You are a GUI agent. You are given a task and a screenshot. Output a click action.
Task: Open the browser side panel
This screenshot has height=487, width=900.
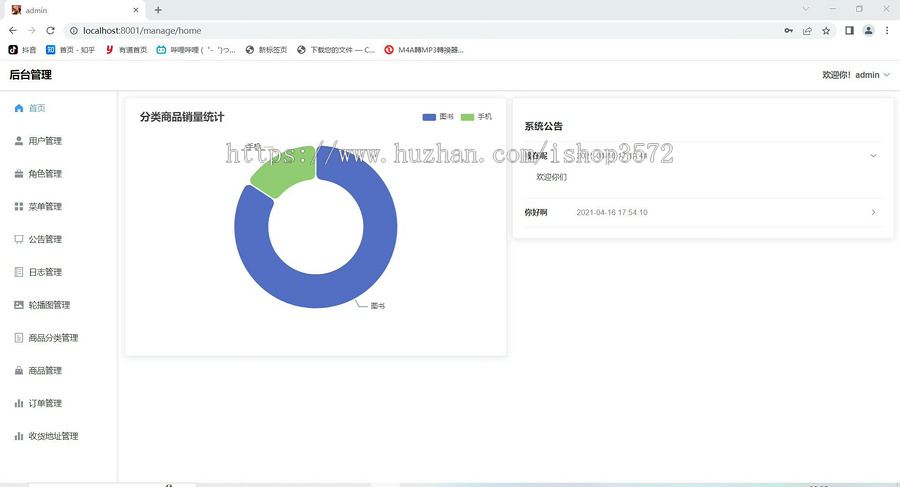coord(849,30)
